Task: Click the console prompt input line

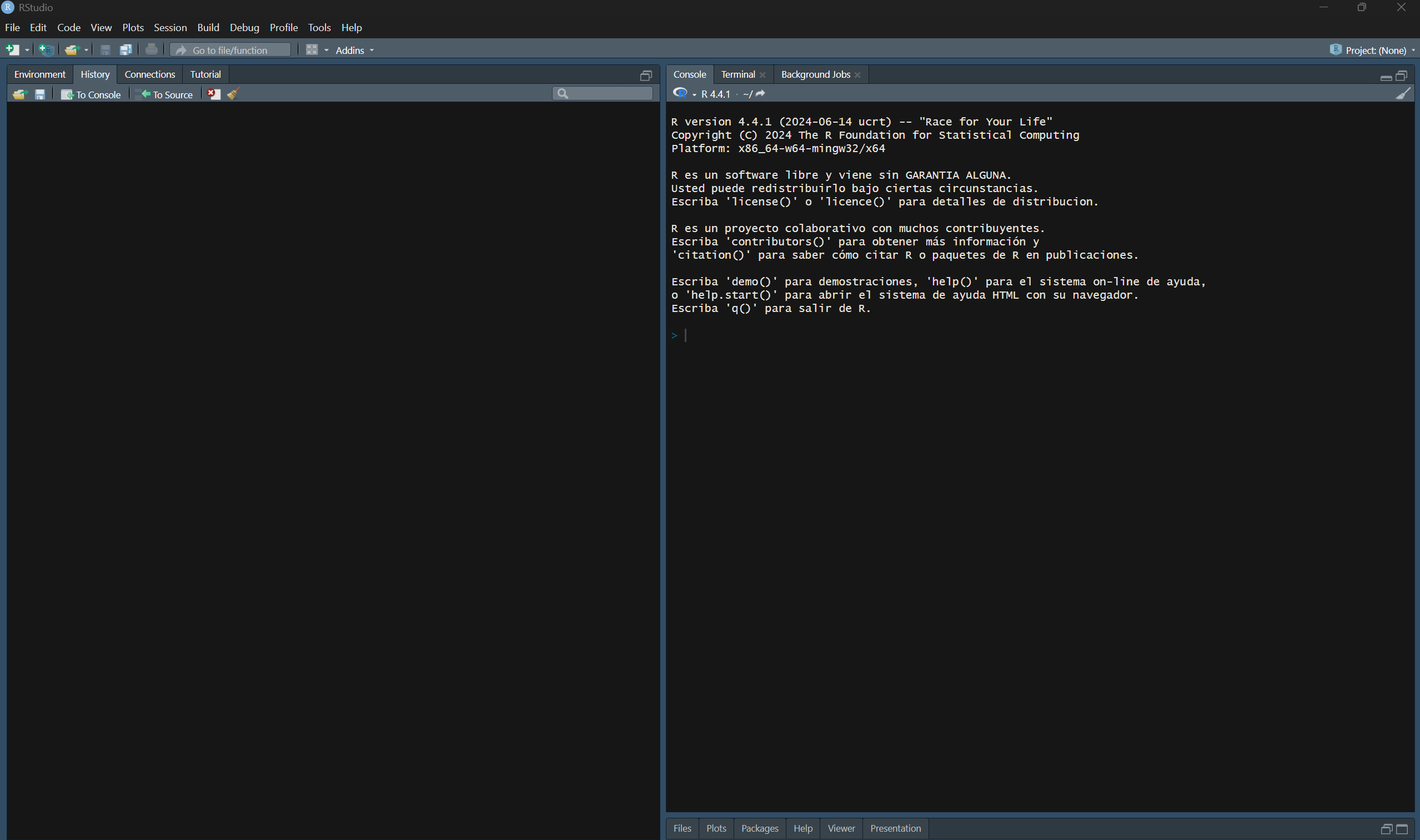Action: [1040, 336]
